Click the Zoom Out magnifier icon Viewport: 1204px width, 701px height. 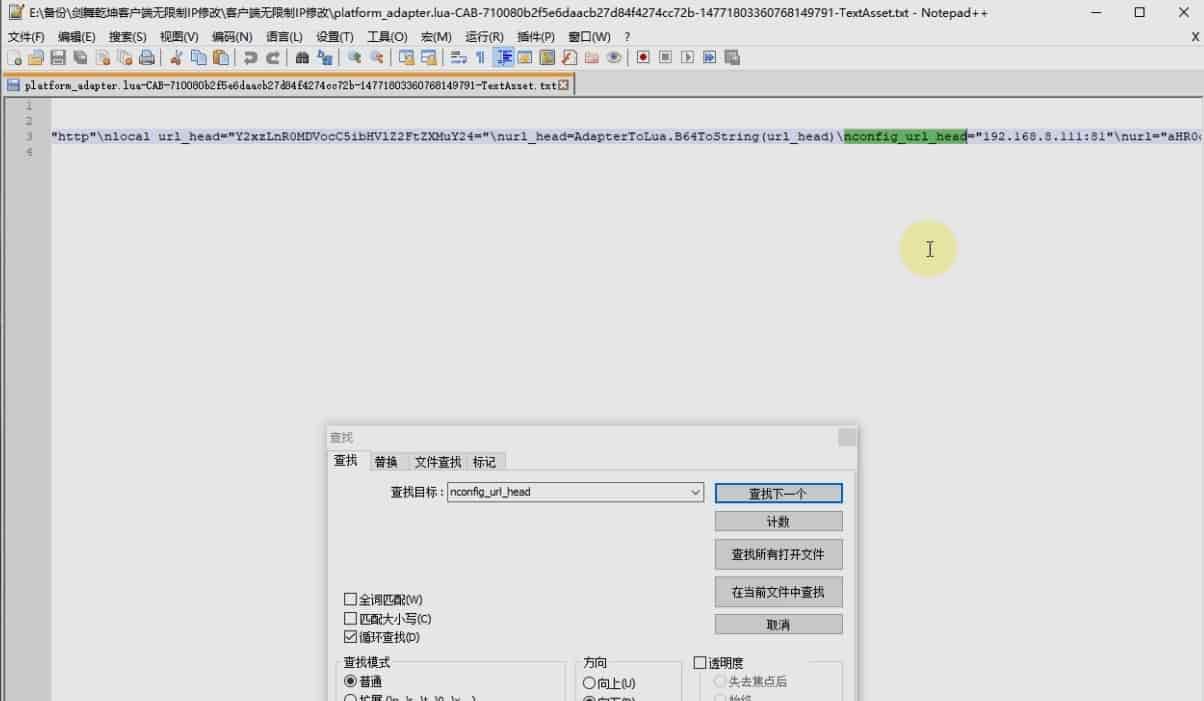(x=376, y=58)
